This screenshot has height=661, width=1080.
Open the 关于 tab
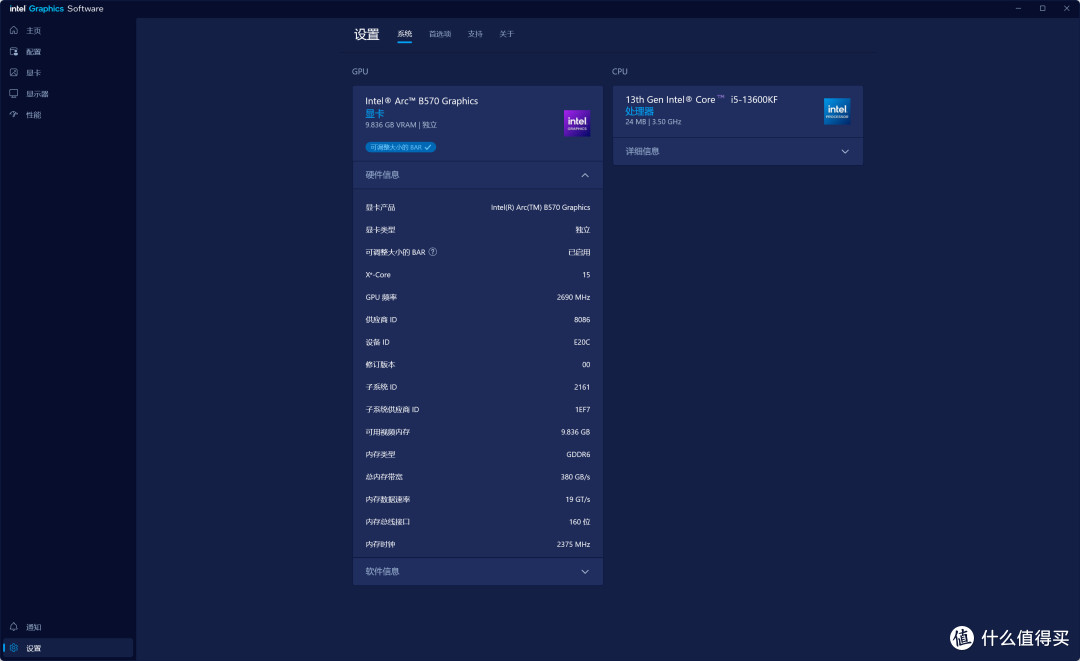(507, 34)
